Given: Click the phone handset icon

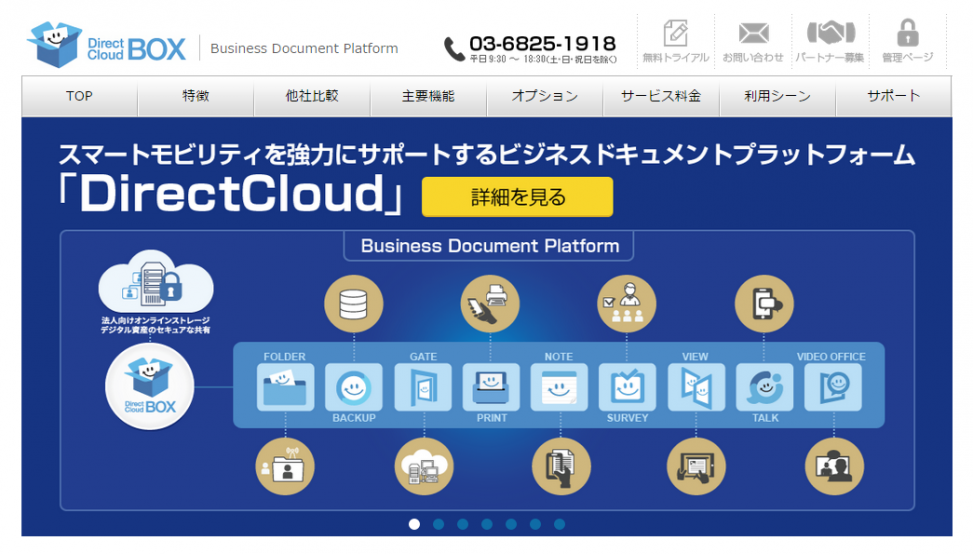Looking at the screenshot, I should tap(454, 49).
